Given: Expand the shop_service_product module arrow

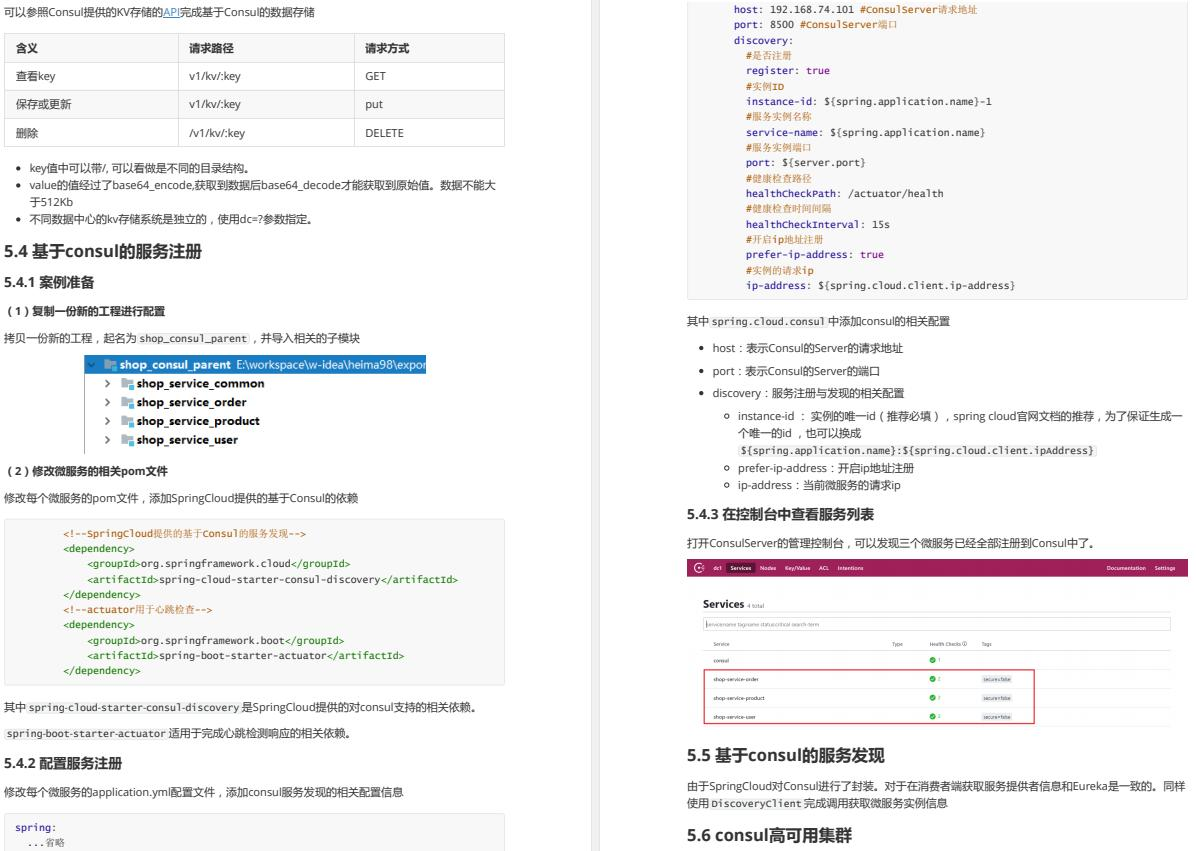Looking at the screenshot, I should (108, 421).
